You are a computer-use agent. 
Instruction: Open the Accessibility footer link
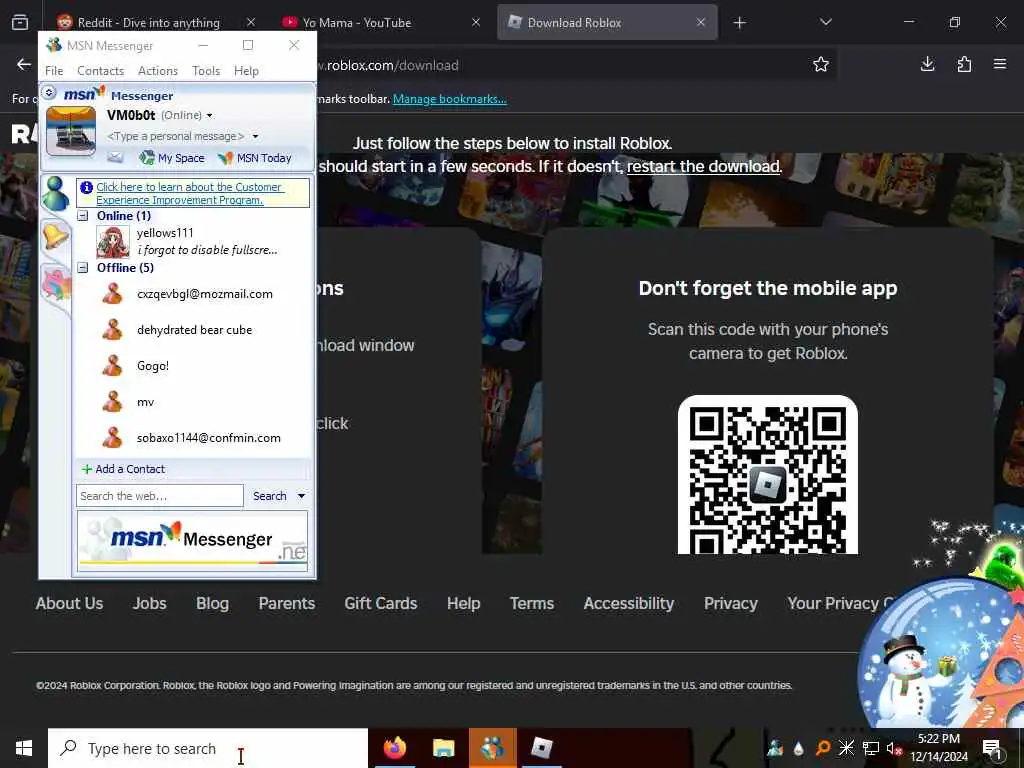tap(629, 603)
